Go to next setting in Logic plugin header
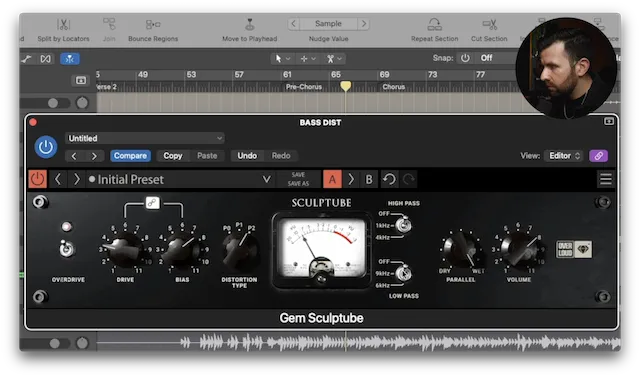The width and height of the screenshot is (640, 377). point(94,156)
